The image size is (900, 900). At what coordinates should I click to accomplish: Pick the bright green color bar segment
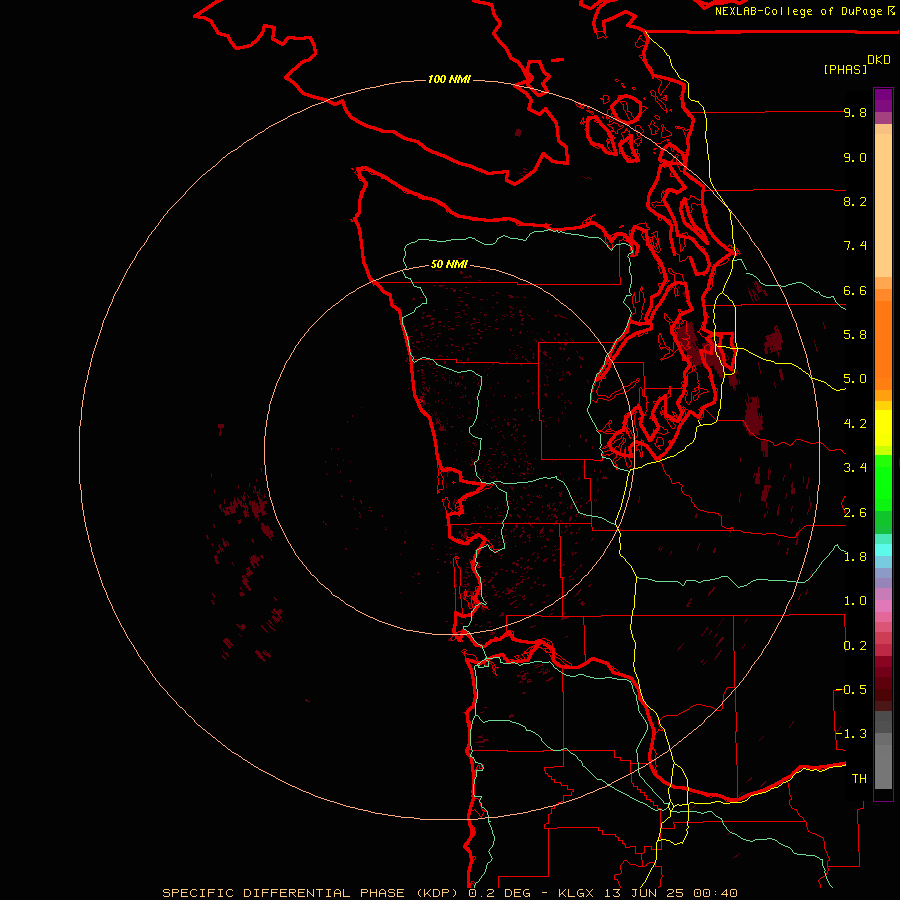click(883, 482)
